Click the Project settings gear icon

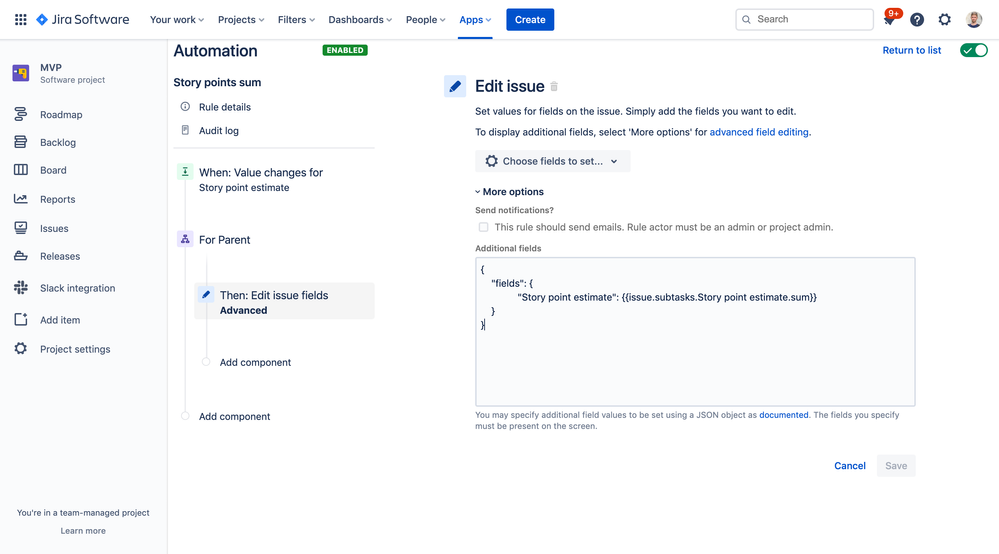tap(20, 349)
